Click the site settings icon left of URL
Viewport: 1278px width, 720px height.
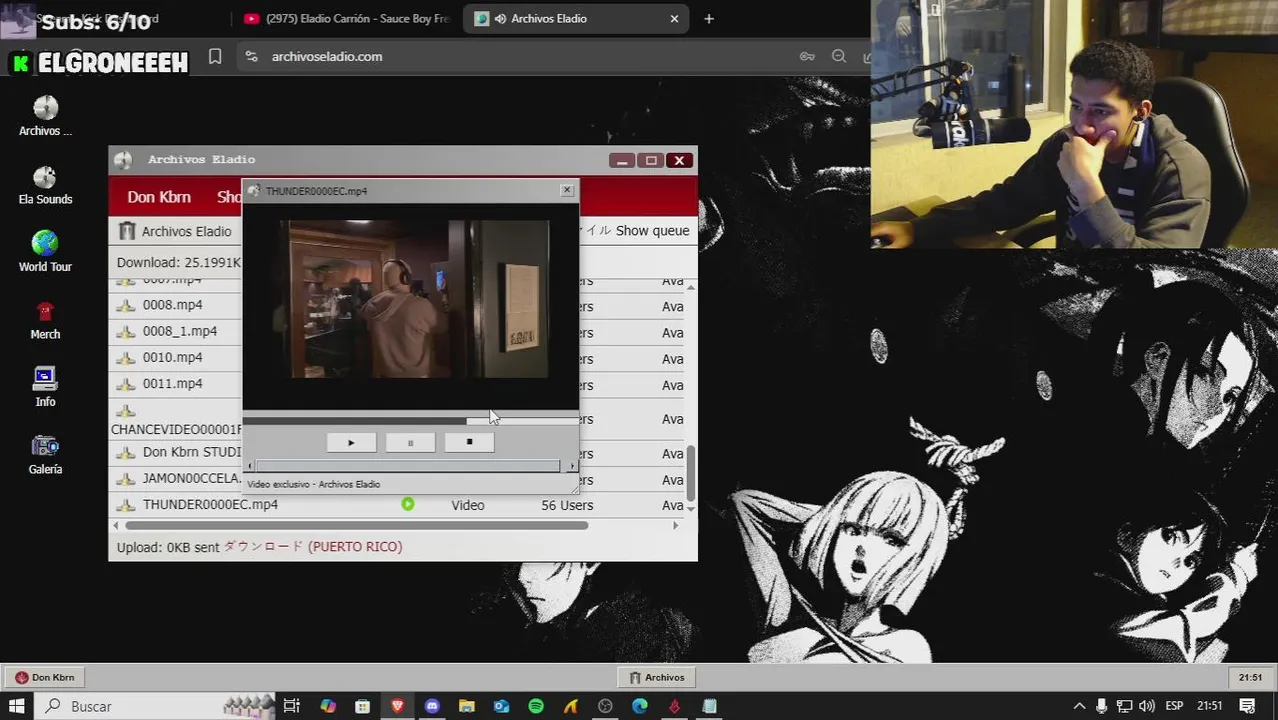(x=251, y=57)
